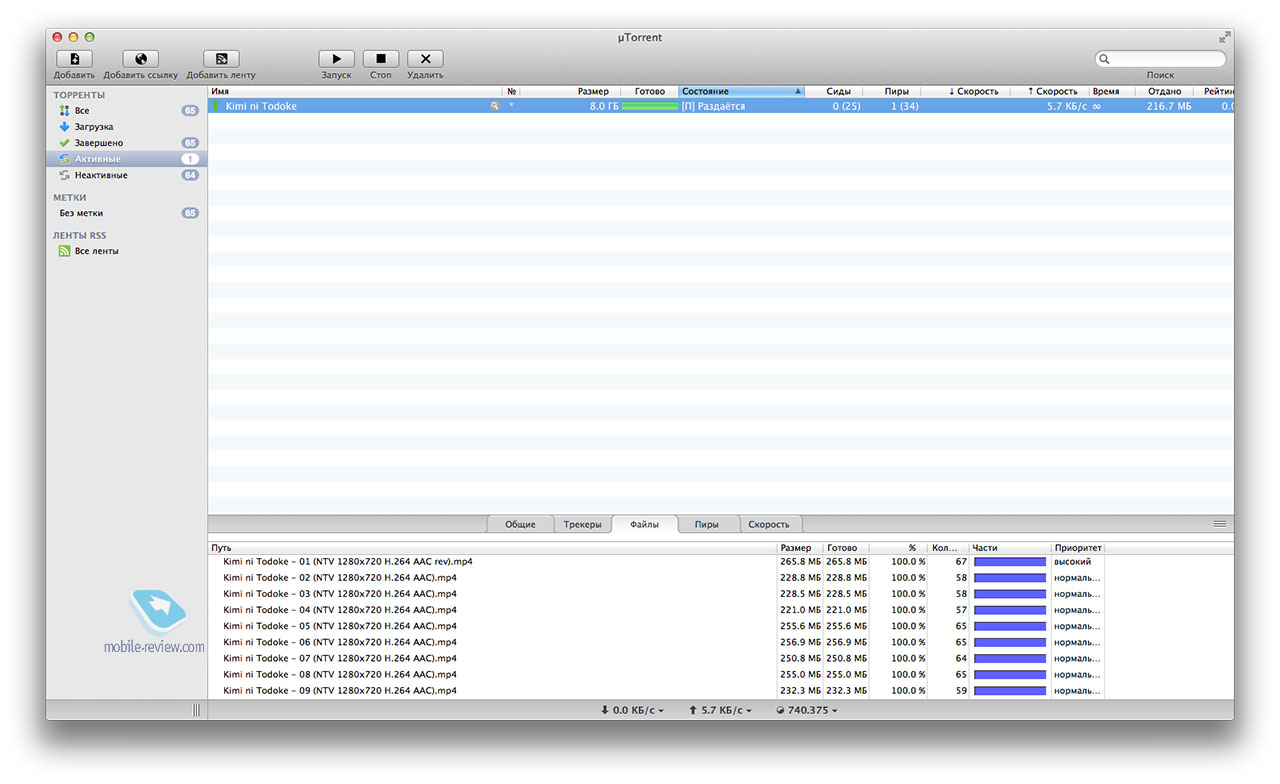The height and width of the screenshot is (784, 1280).
Task: Stop torrent with the Стоп button
Action: pos(381,59)
